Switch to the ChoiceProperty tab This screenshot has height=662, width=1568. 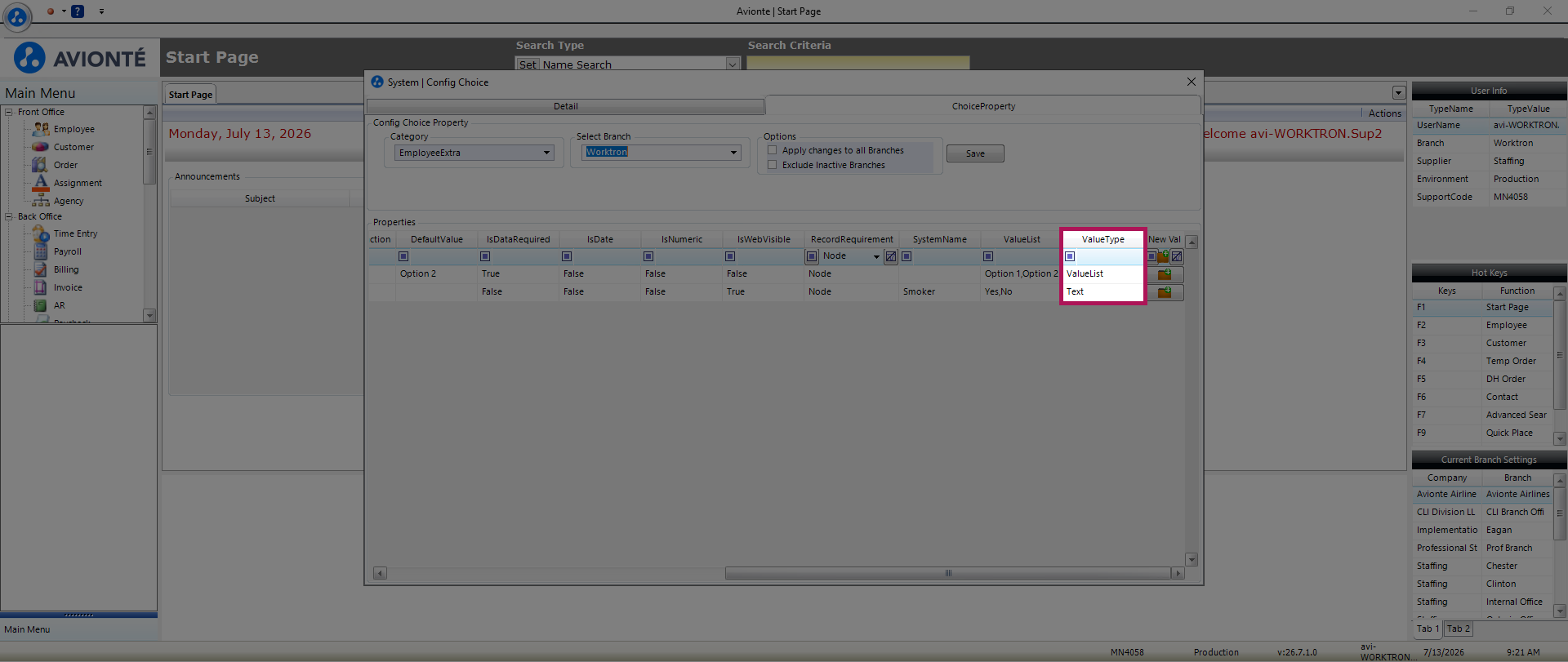[983, 106]
